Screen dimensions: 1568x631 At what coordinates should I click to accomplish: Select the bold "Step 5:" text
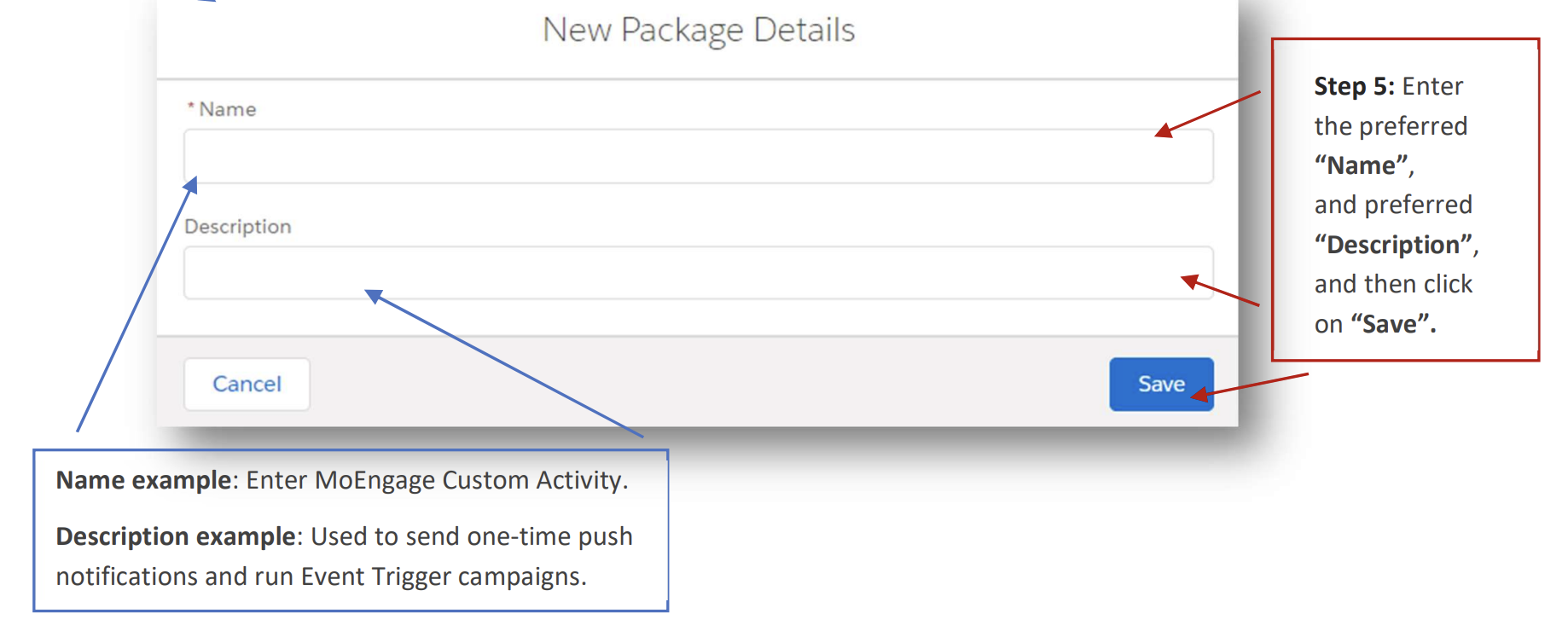(x=1354, y=86)
